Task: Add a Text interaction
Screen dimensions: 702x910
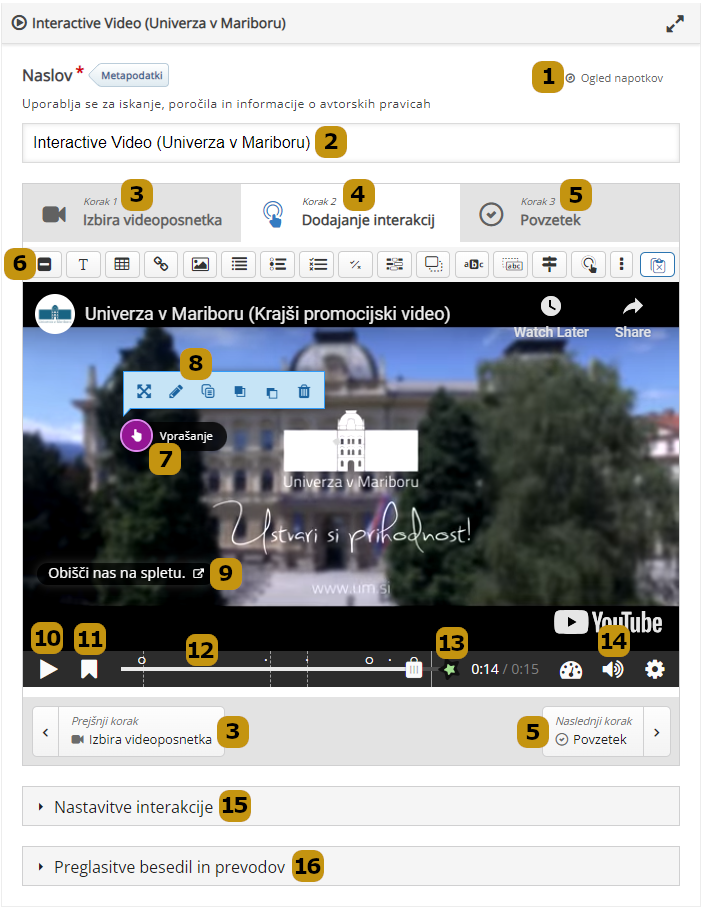Action: [83, 265]
